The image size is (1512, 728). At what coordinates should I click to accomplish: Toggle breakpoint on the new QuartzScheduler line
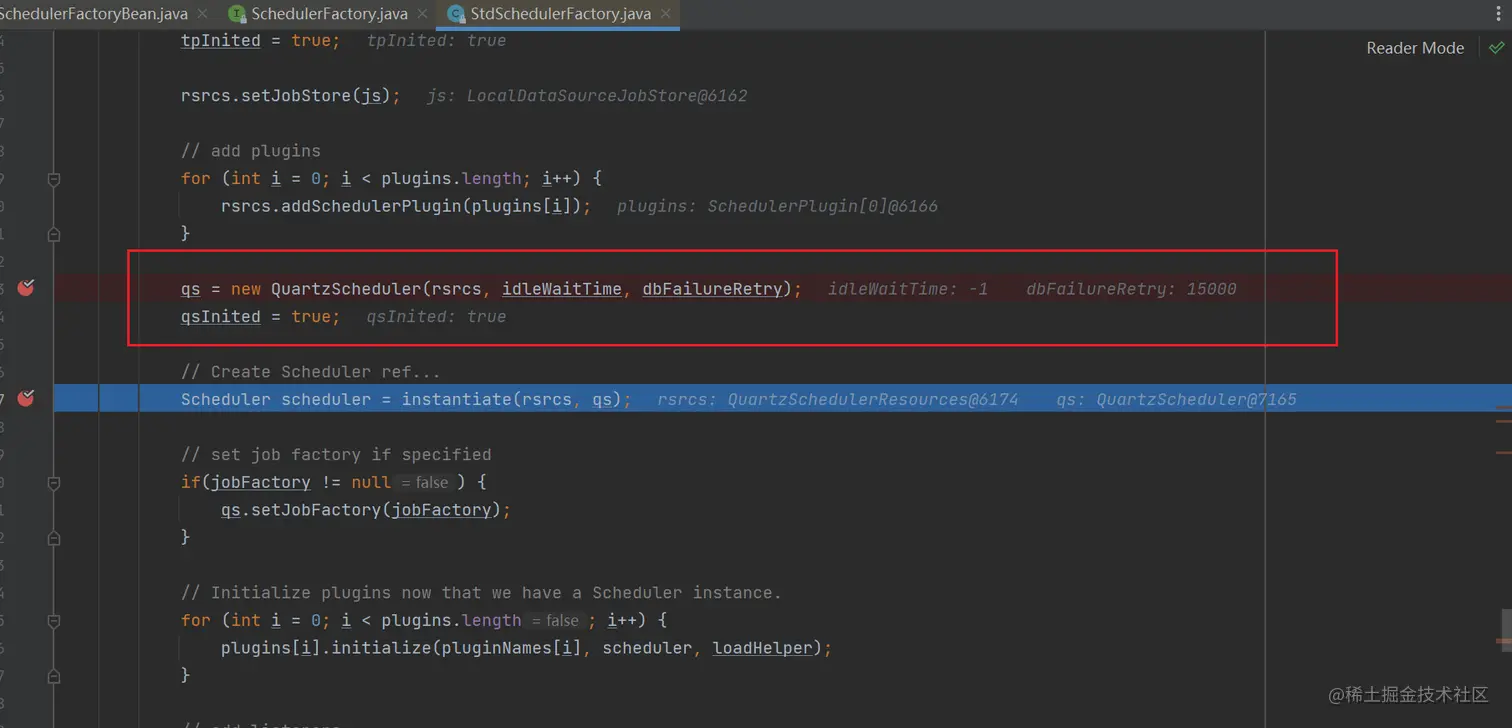tap(27, 288)
